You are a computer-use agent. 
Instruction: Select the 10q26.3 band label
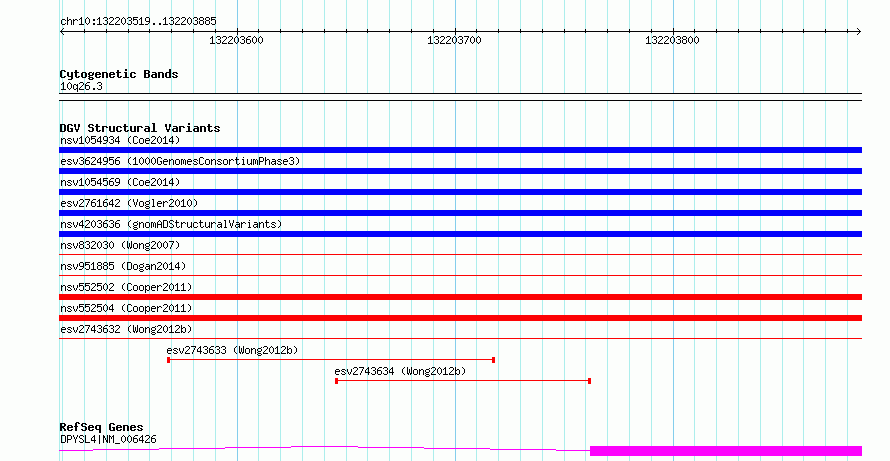(x=81, y=87)
